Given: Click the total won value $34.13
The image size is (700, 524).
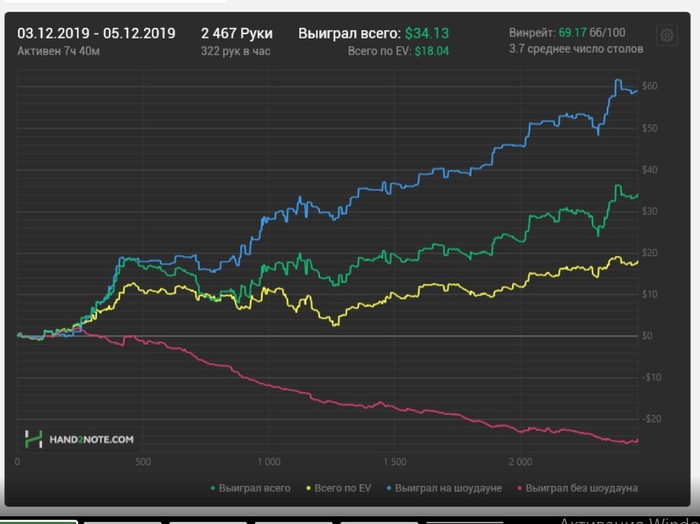Looking at the screenshot, I should (x=427, y=33).
